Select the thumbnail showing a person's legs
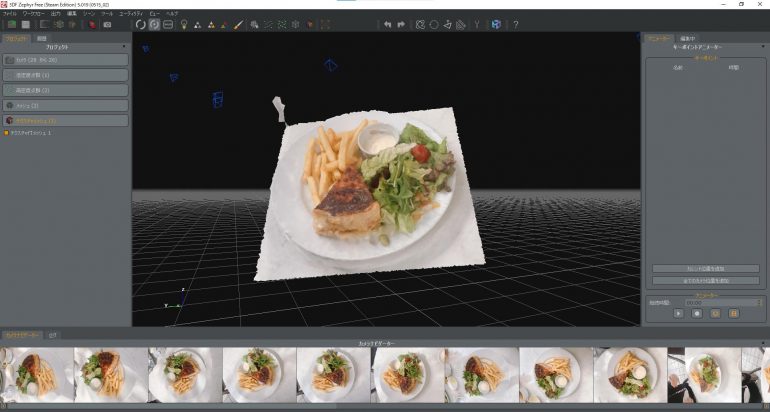The height and width of the screenshot is (412, 770). pos(704,375)
